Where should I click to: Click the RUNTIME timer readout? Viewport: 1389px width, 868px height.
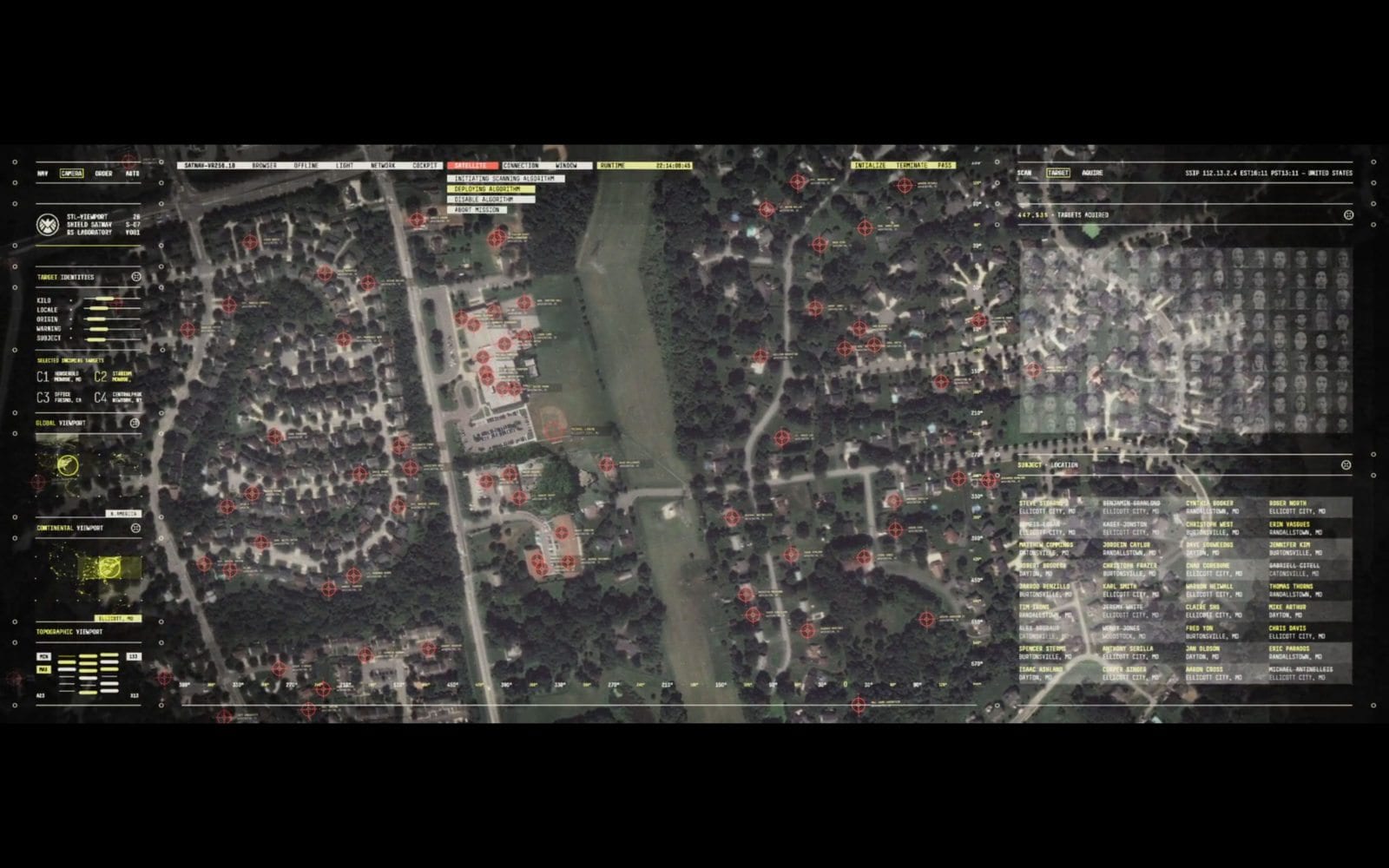[x=644, y=165]
